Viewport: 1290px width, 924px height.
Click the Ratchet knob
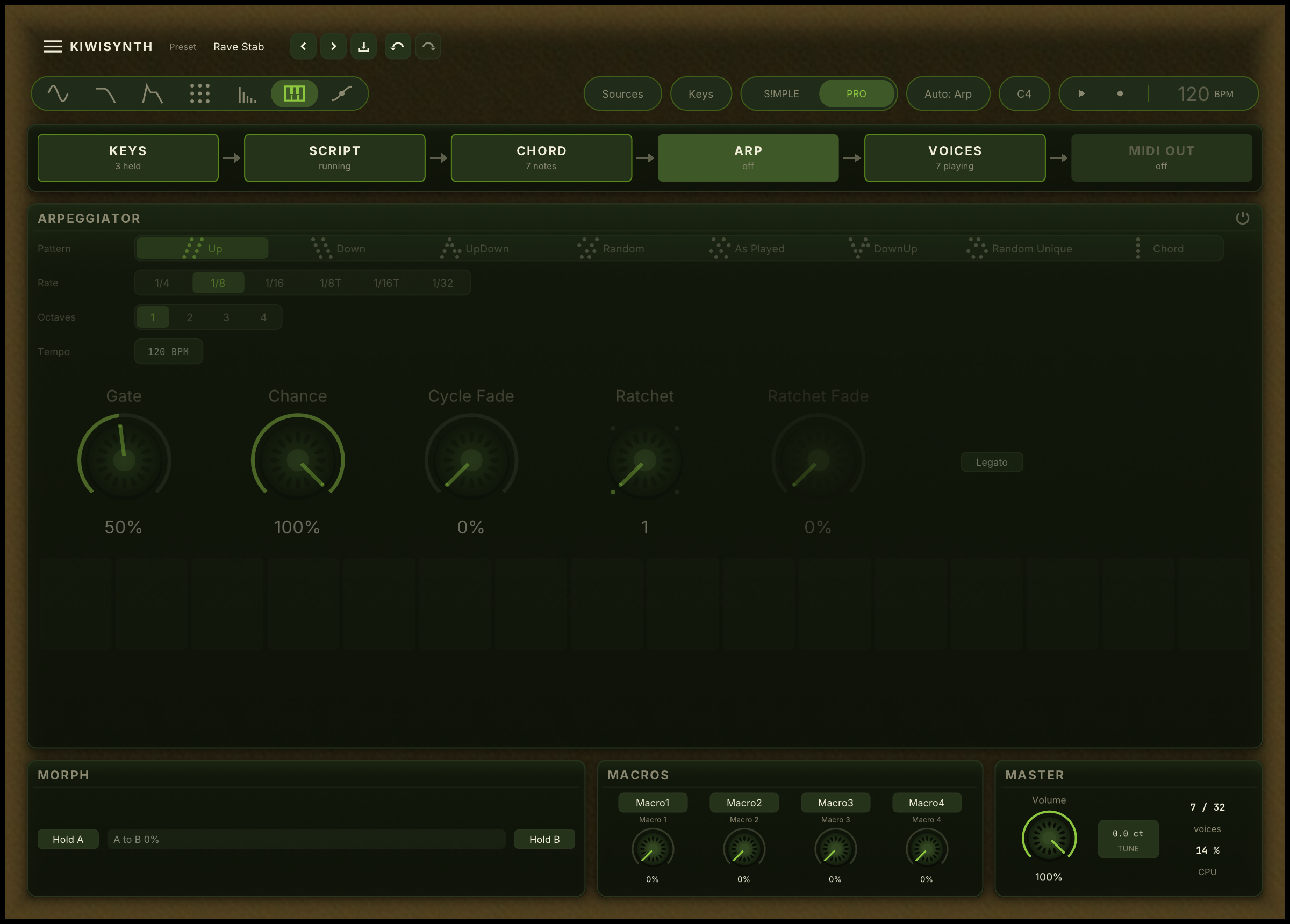click(644, 459)
